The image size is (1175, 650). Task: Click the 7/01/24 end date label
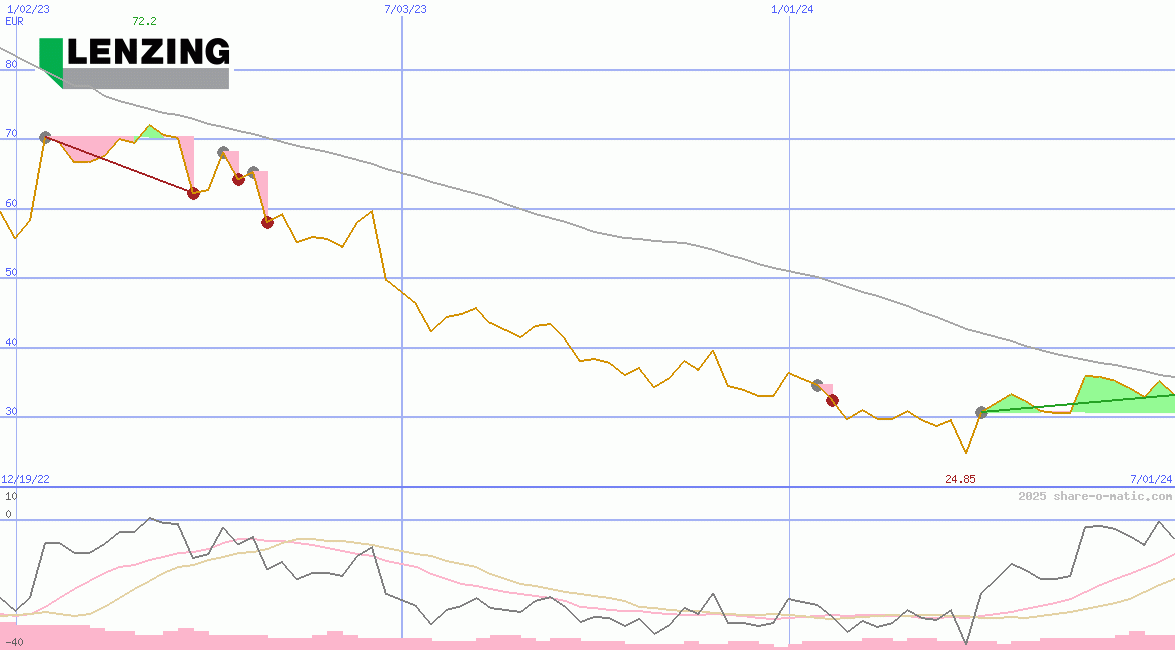(x=1150, y=479)
